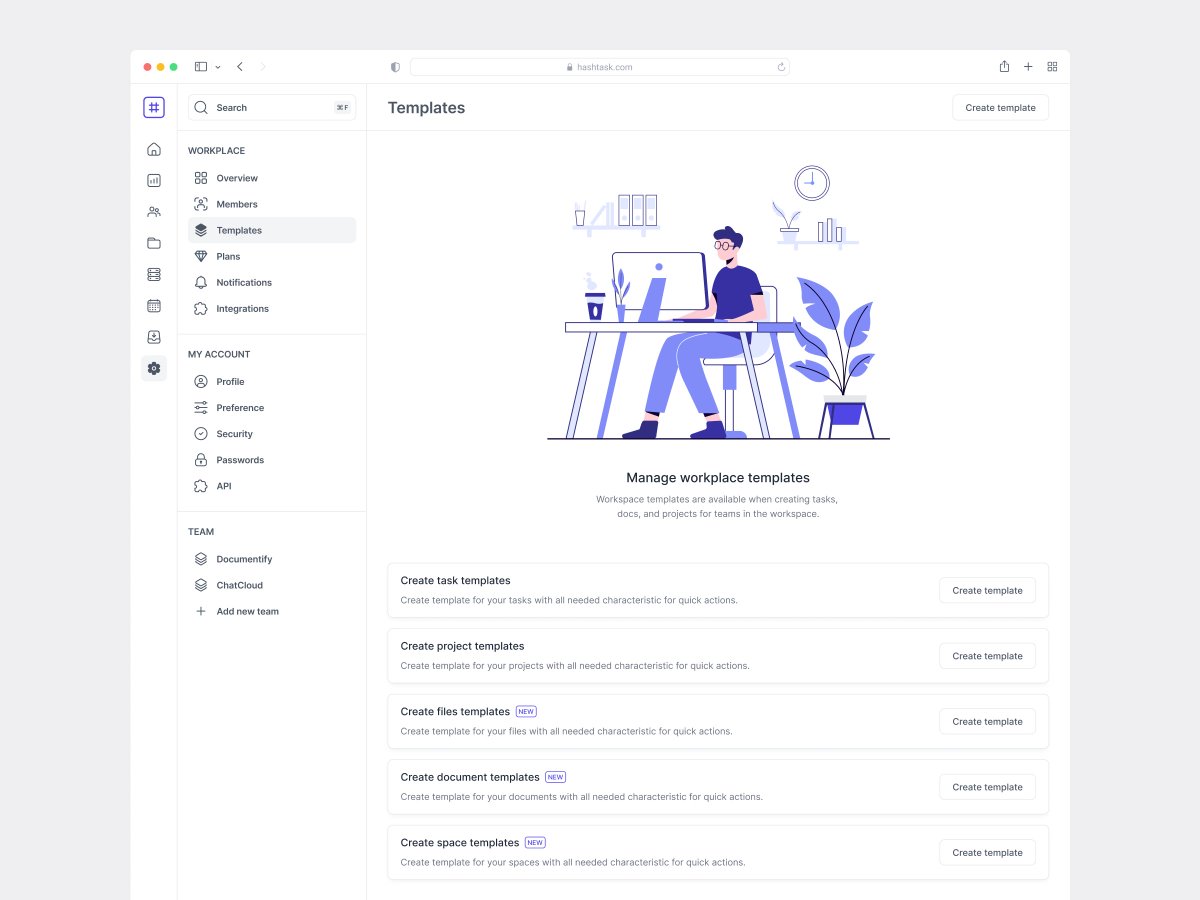The height and width of the screenshot is (900, 1200).
Task: Create template for task templates row
Action: coord(987,590)
